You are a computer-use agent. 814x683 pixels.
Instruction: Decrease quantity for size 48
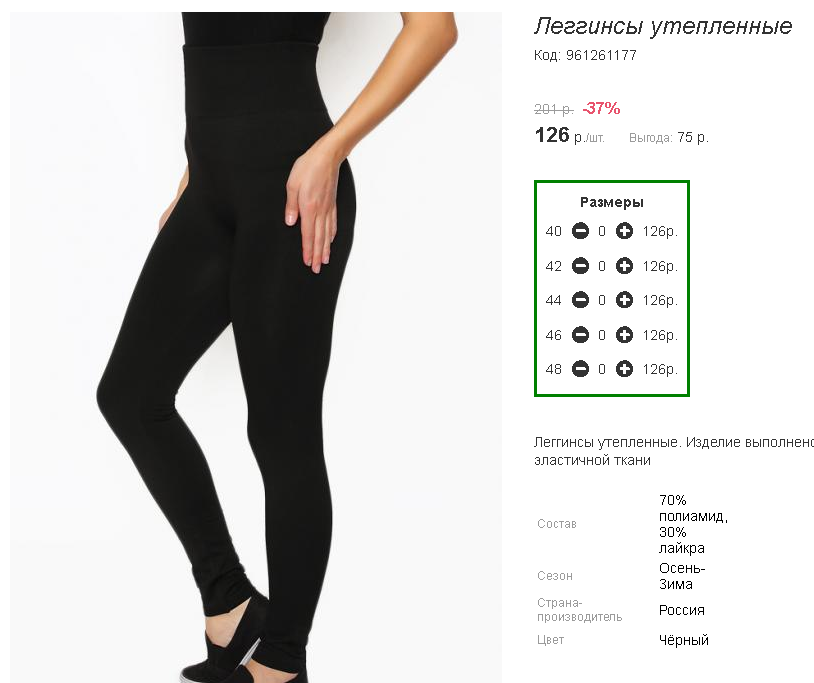(580, 369)
